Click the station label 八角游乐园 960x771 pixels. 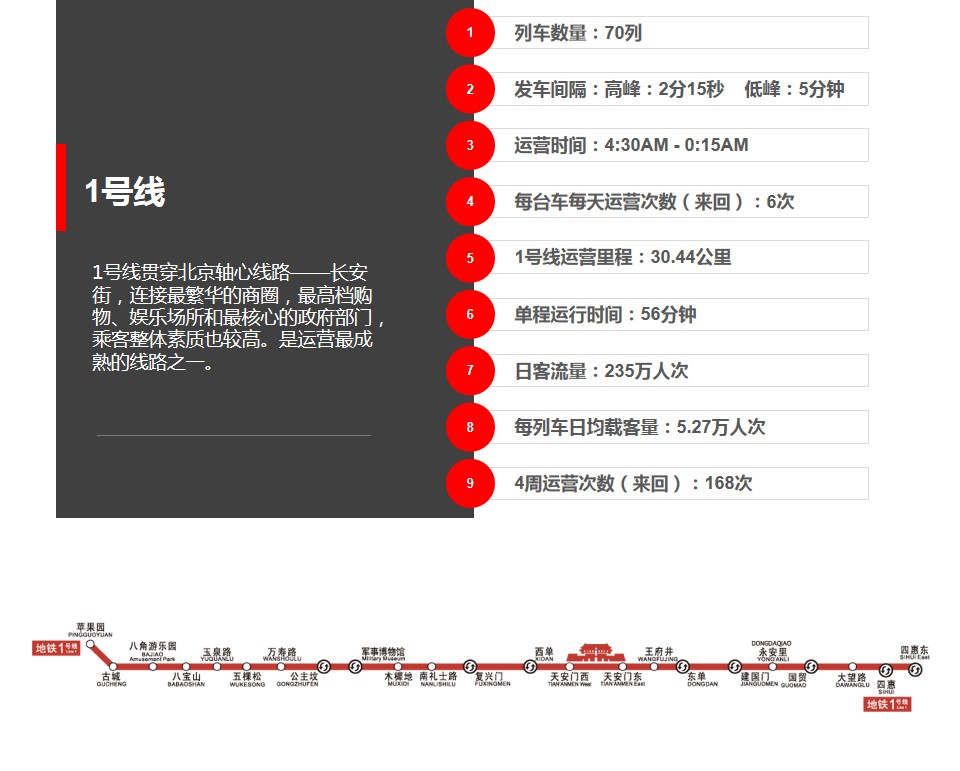click(x=152, y=652)
